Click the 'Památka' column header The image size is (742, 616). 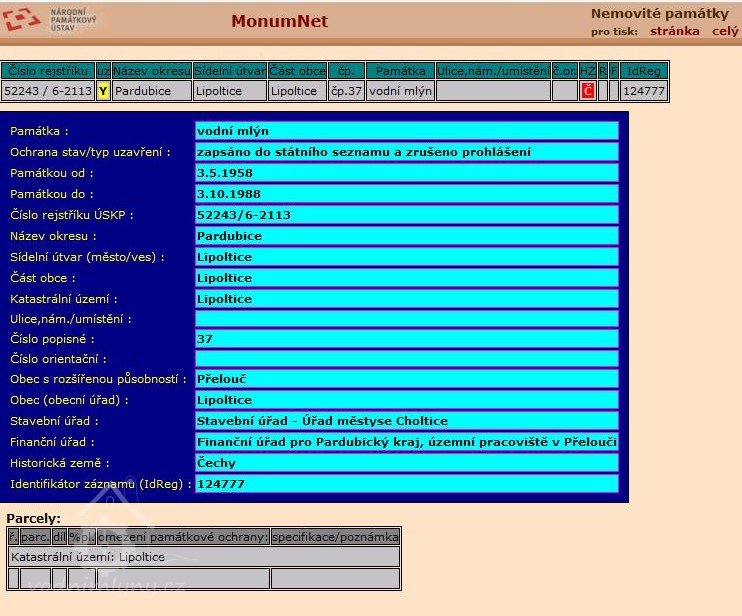click(x=400, y=71)
